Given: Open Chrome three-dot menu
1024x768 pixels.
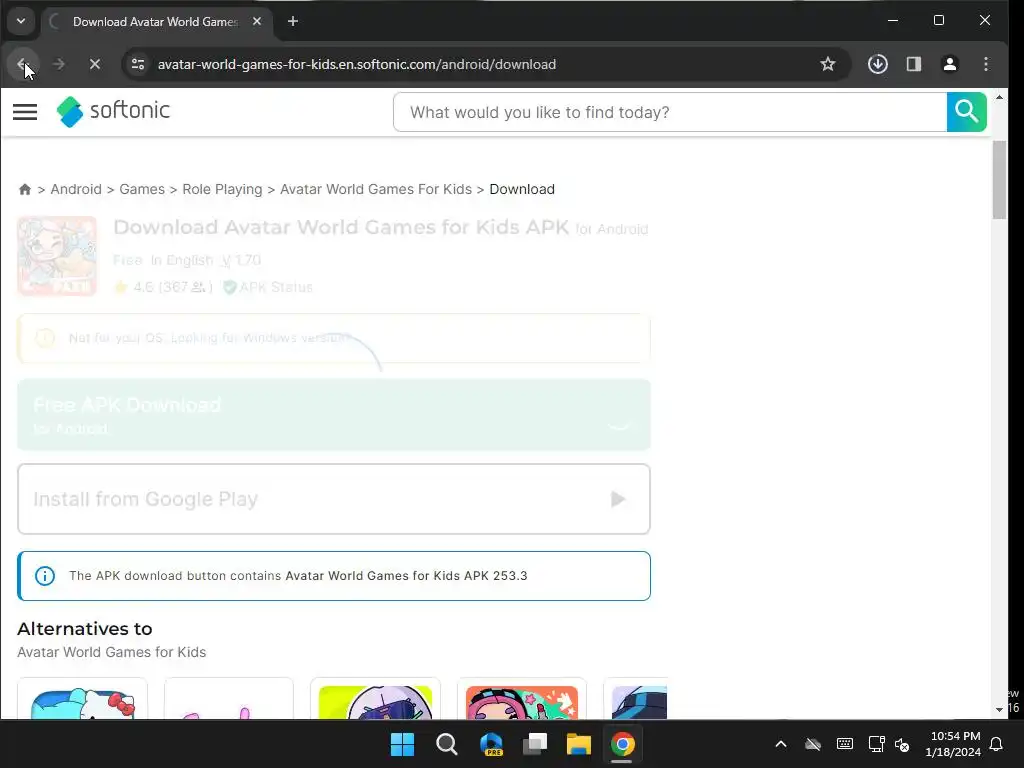Looking at the screenshot, I should point(985,64).
